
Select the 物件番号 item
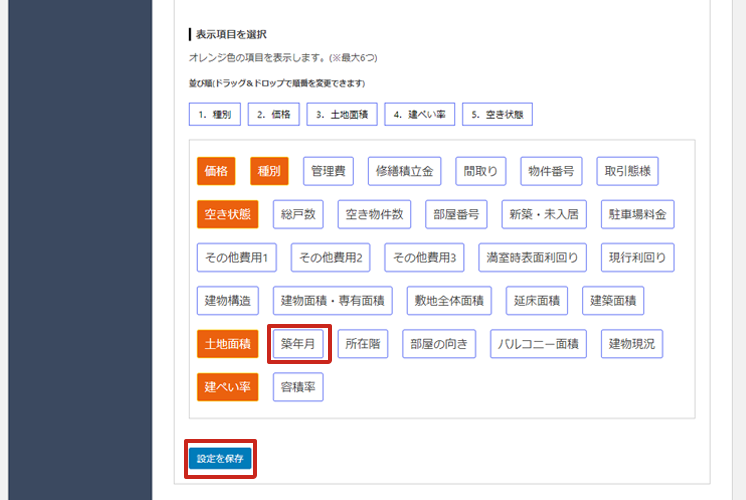[551, 172]
